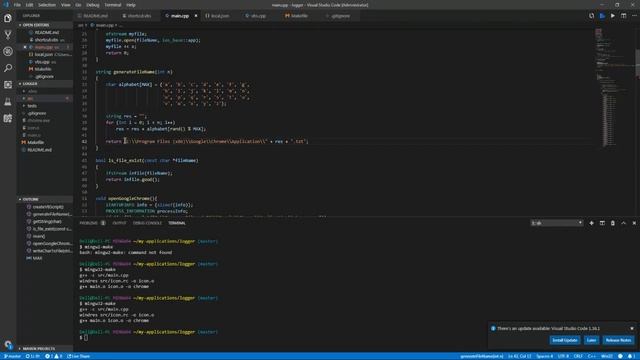
Task: Close the terminal panel
Action: (634, 223)
